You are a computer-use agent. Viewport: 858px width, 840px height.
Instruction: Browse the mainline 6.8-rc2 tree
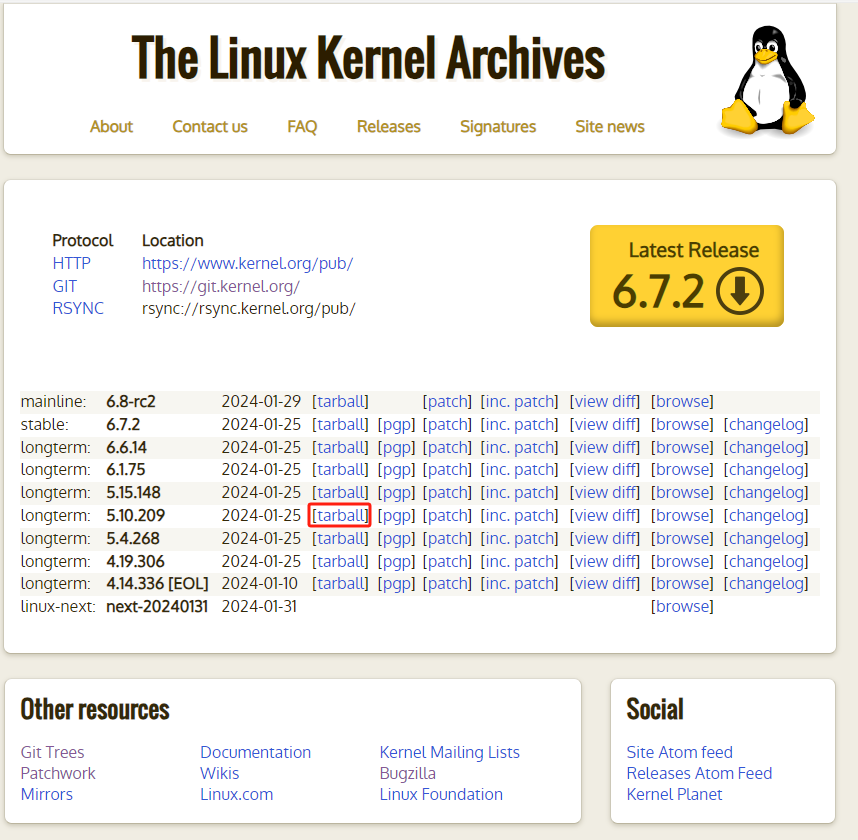[x=682, y=402]
